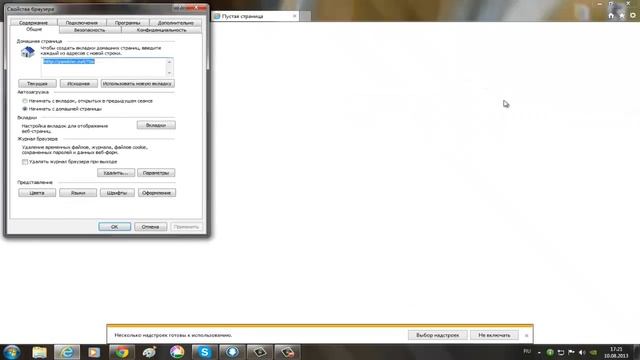Switch to the Программы tab
The height and width of the screenshot is (360, 640).
127,23
